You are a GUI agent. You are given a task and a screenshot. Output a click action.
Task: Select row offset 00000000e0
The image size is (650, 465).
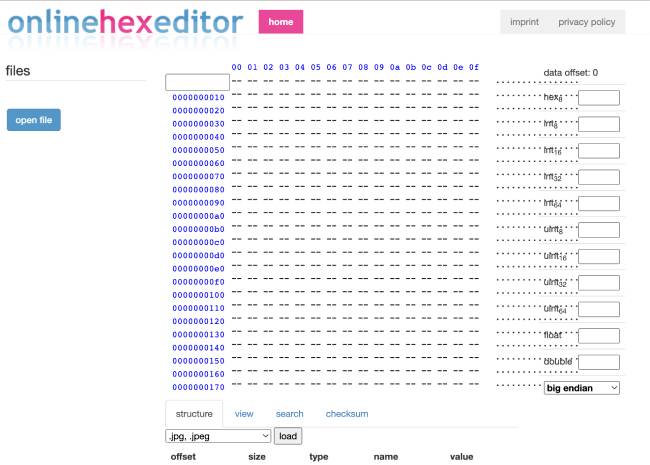198,269
